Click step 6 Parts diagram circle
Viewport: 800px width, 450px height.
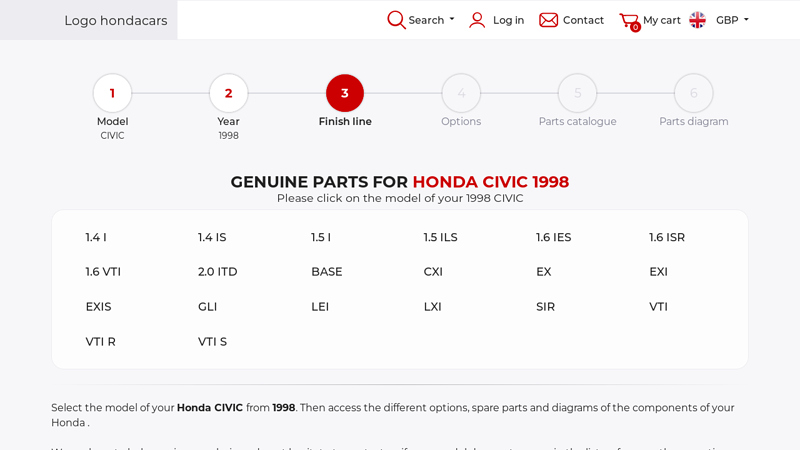(694, 93)
